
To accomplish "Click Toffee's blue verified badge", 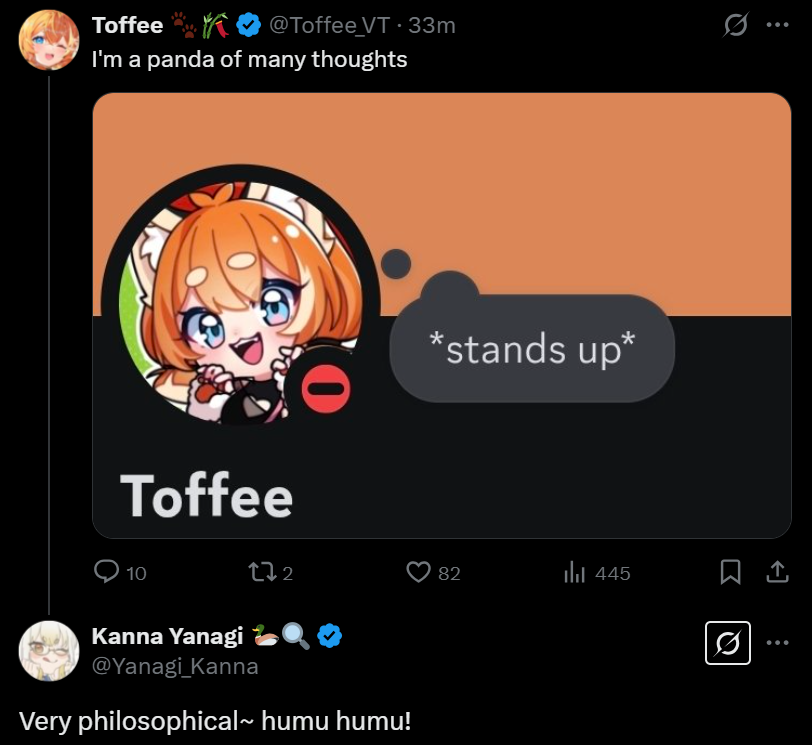I will pos(248,26).
